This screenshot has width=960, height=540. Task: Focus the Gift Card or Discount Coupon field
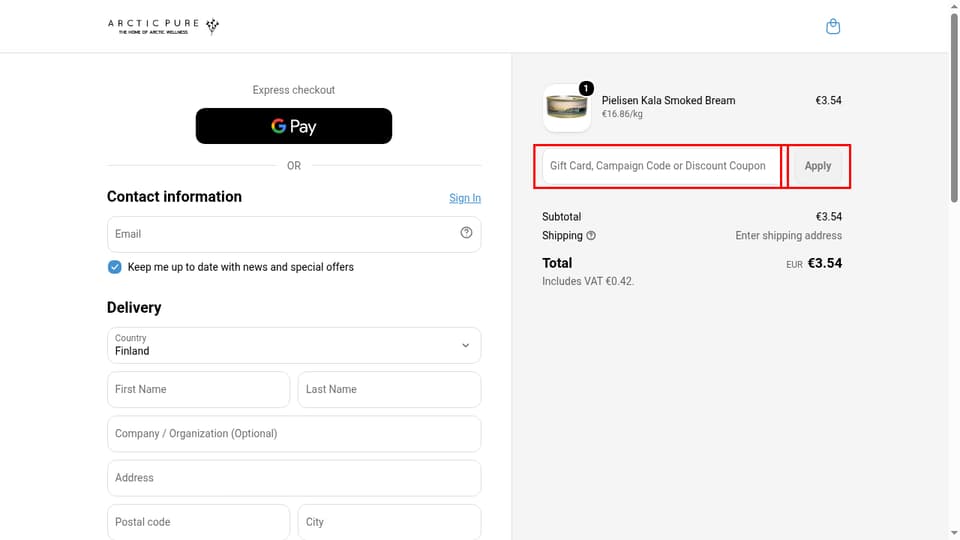(661, 166)
